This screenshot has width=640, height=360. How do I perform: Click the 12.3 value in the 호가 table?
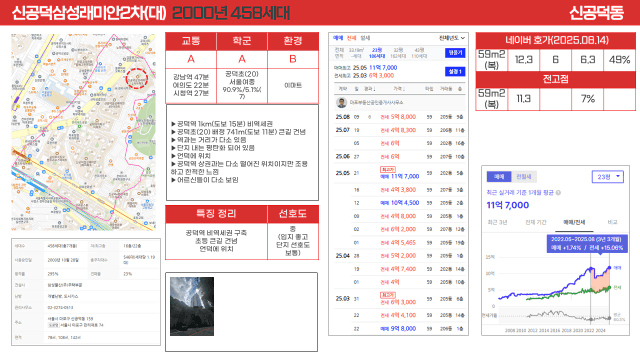point(524,60)
